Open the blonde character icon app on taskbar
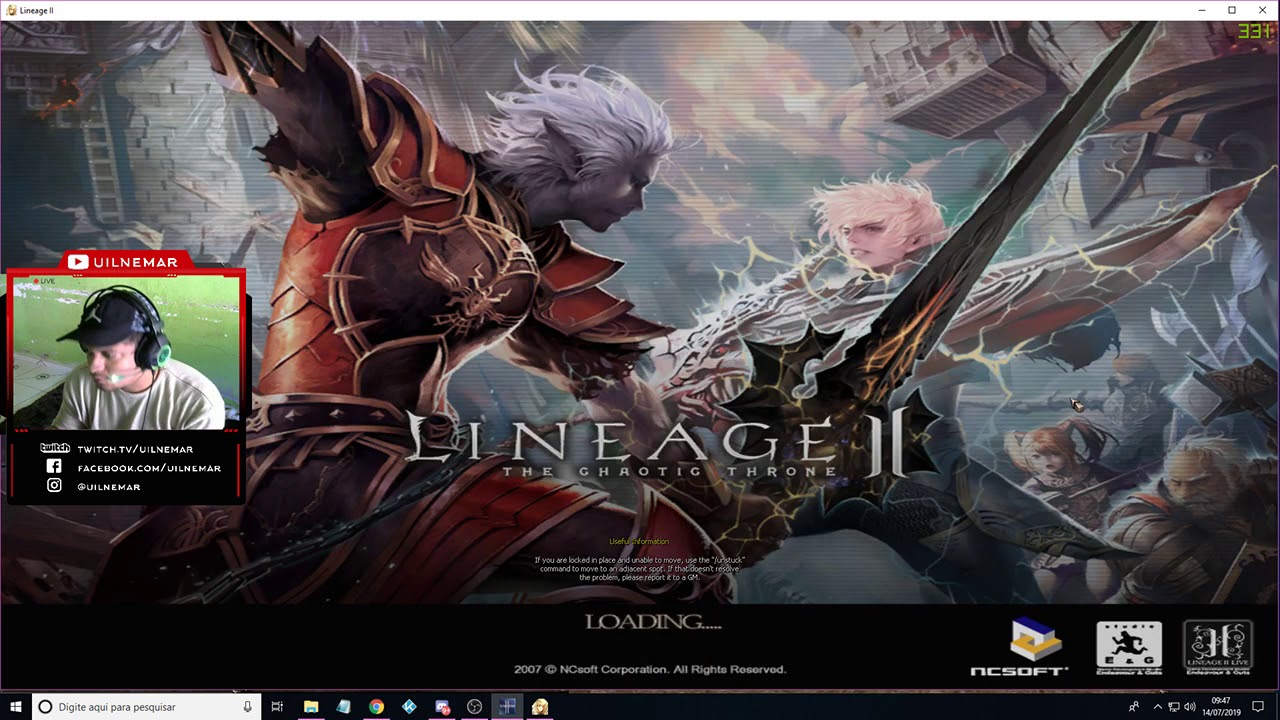This screenshot has width=1280, height=720. (x=541, y=706)
